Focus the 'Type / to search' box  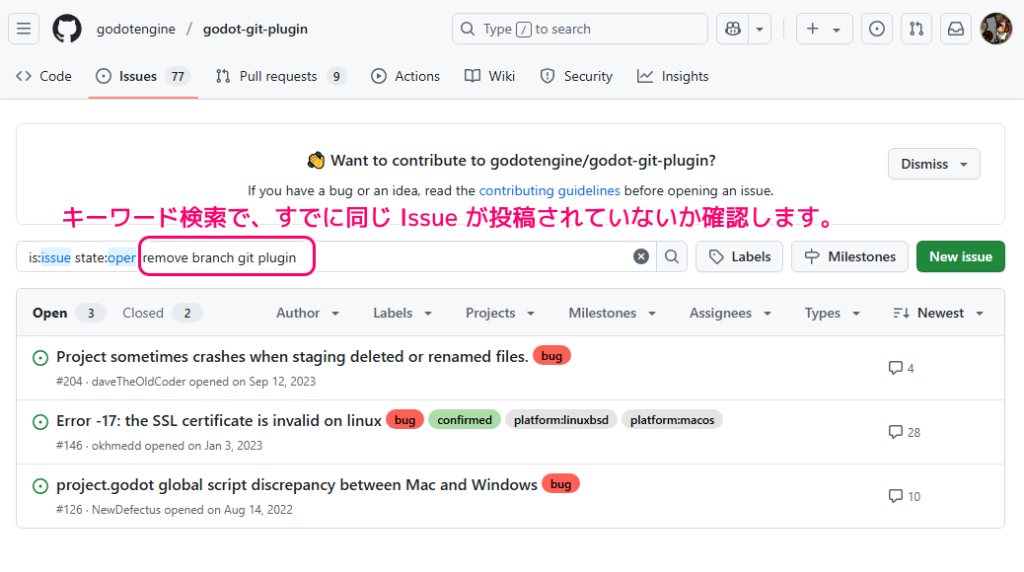580,29
